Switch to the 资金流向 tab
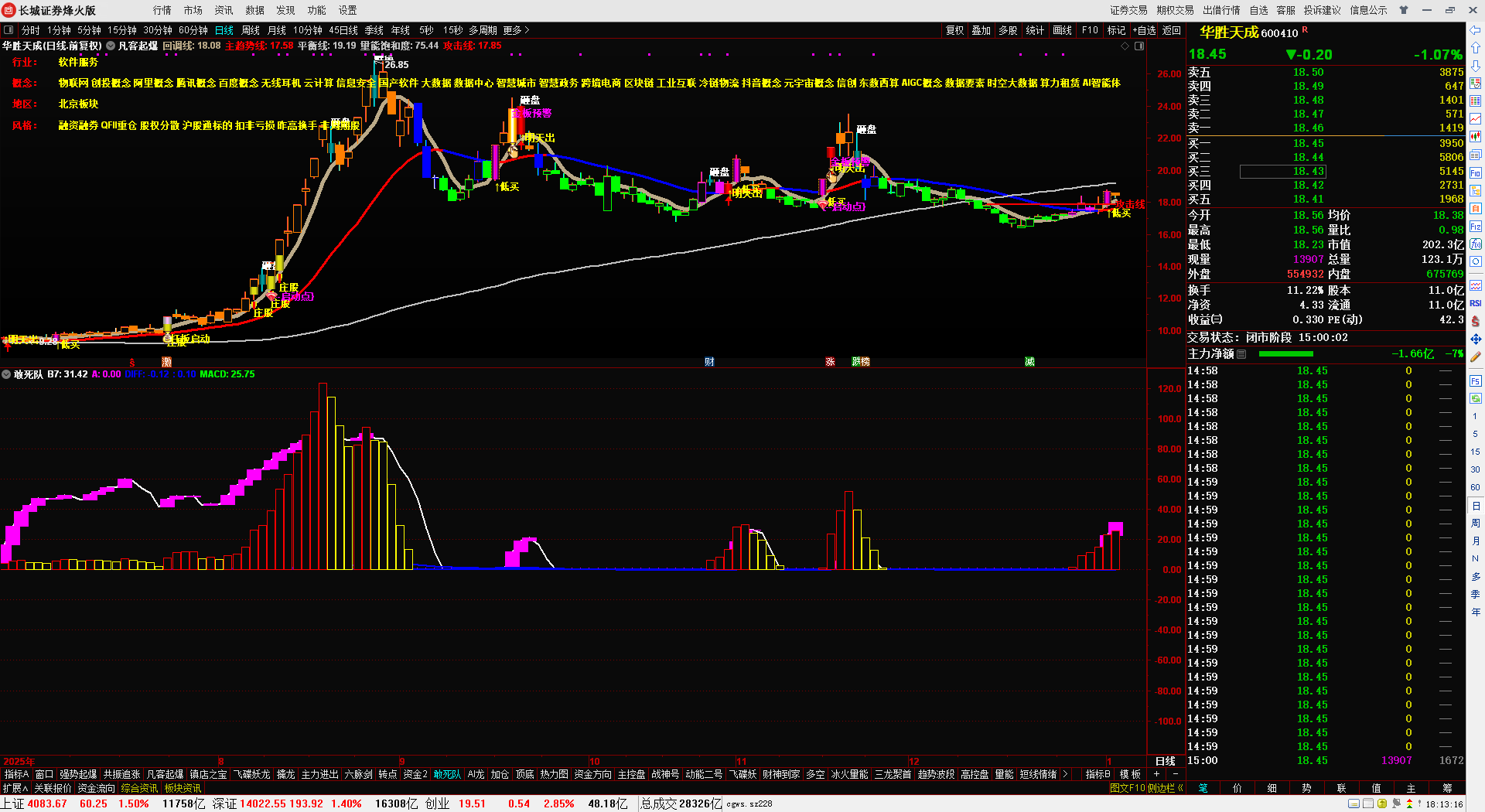The height and width of the screenshot is (812, 1485). click(x=96, y=788)
